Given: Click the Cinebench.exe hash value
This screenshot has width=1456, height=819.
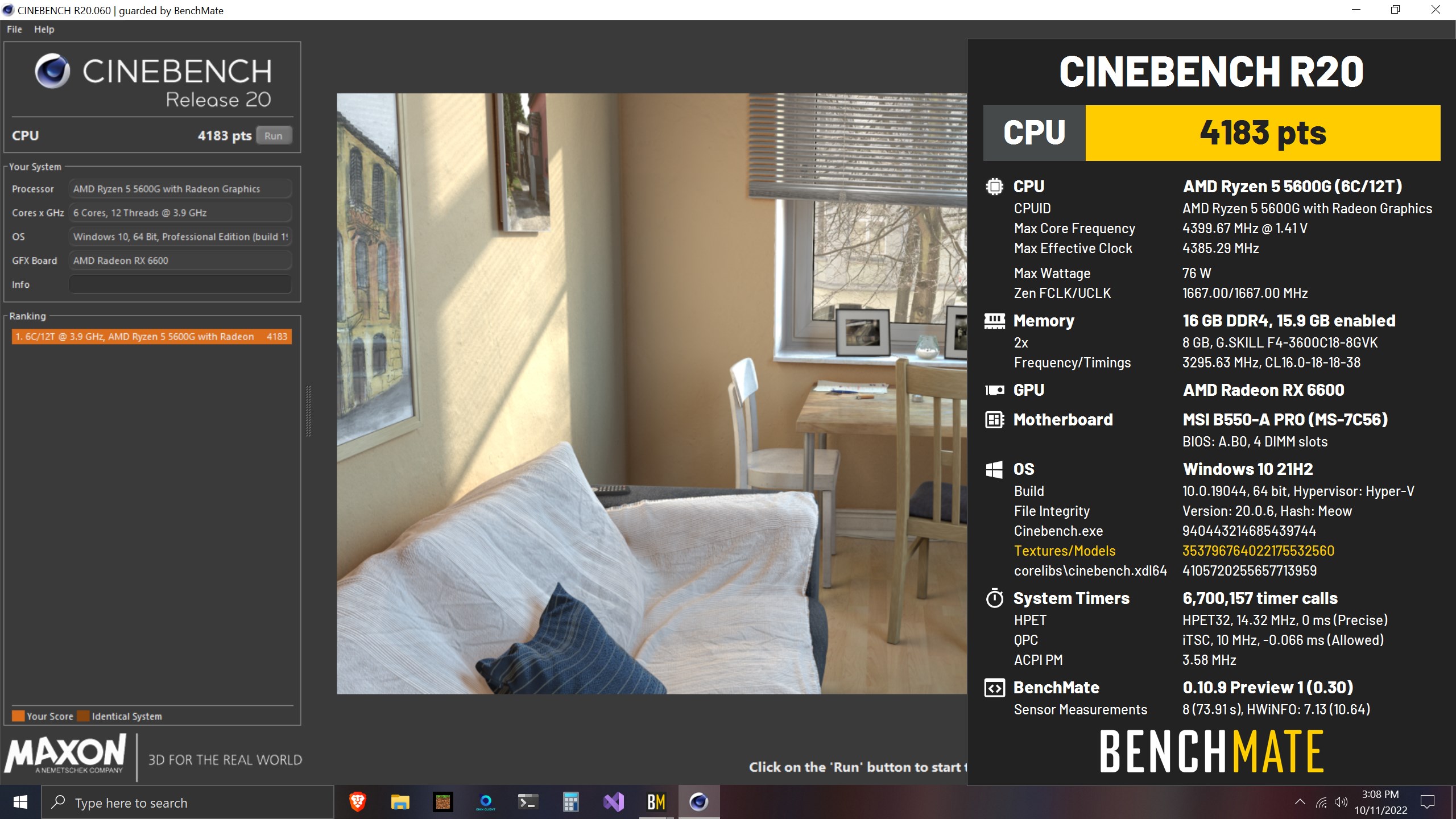Looking at the screenshot, I should coord(1249,531).
